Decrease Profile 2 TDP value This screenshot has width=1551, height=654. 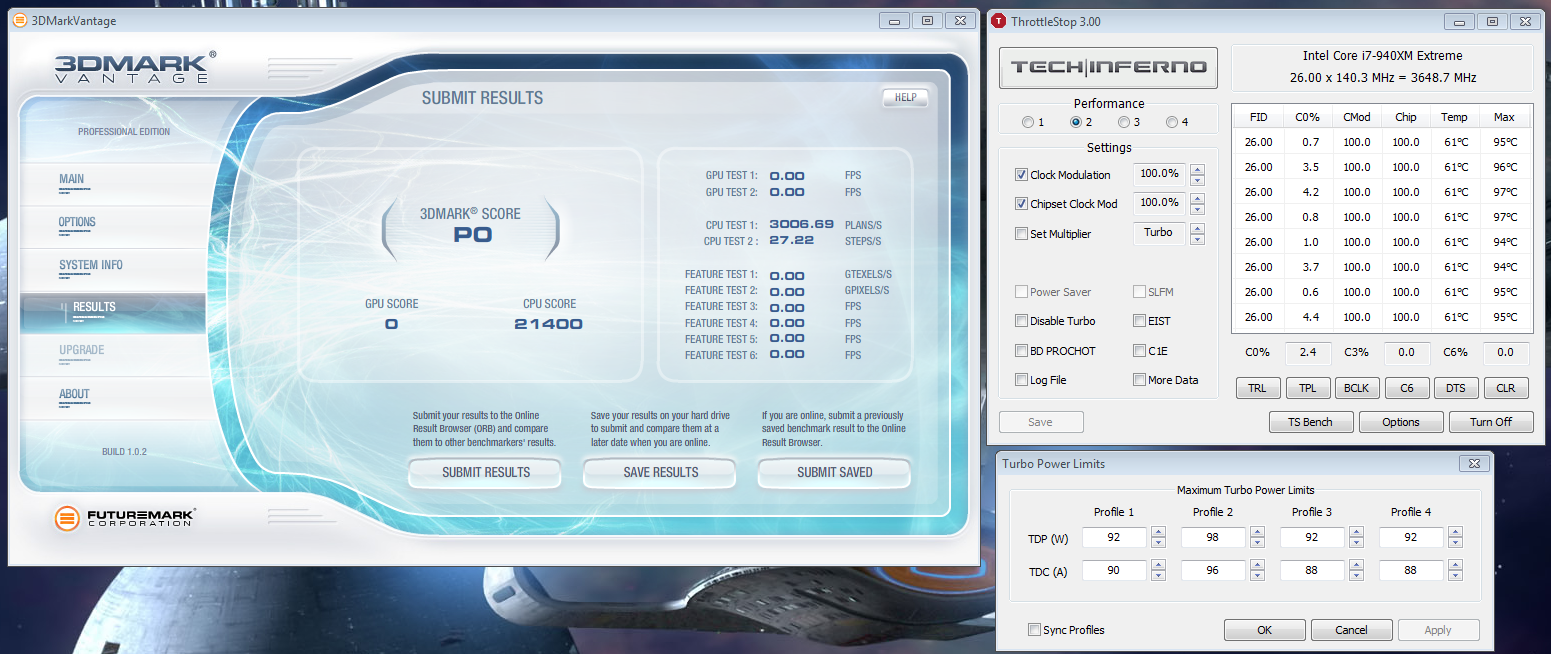[x=1258, y=544]
